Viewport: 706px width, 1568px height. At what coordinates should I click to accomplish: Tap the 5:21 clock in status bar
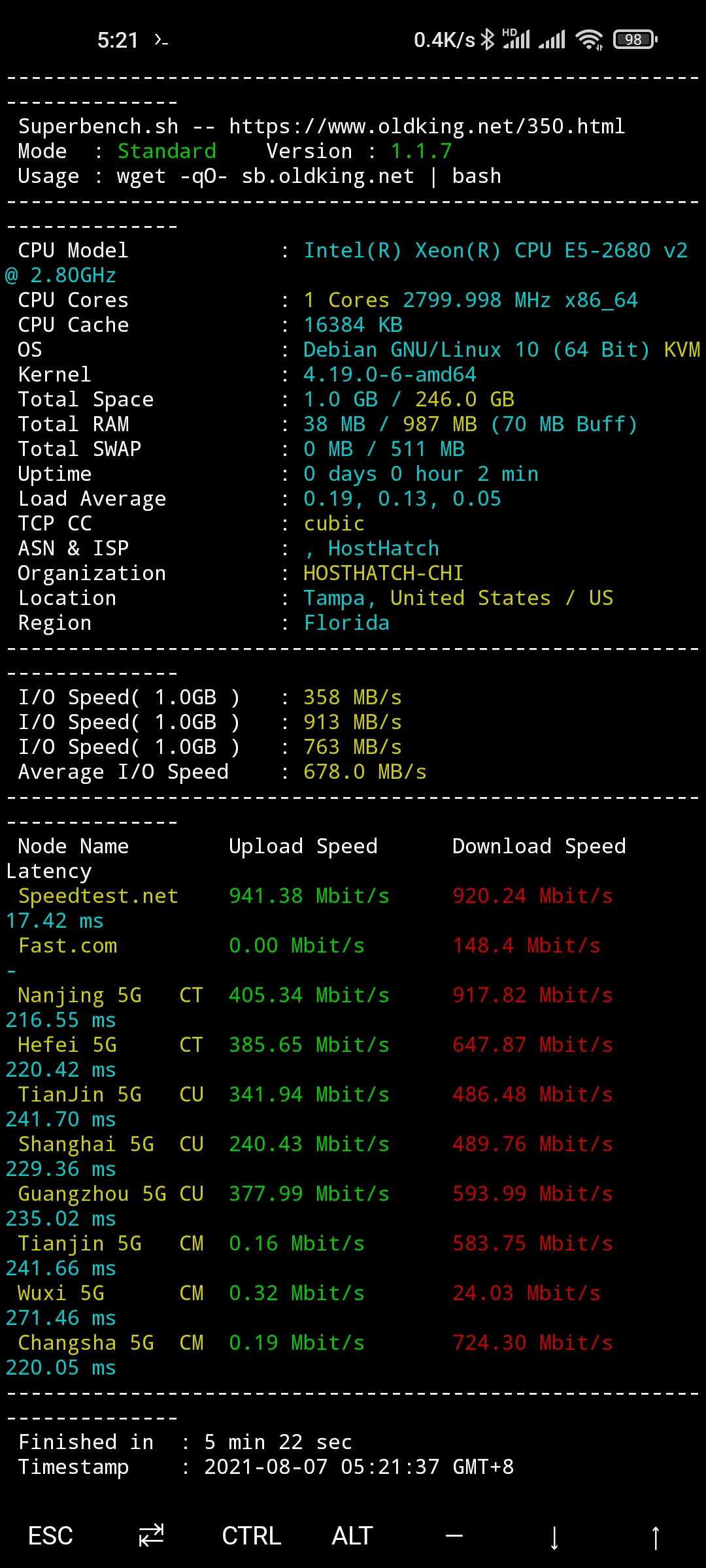pyautogui.click(x=118, y=41)
